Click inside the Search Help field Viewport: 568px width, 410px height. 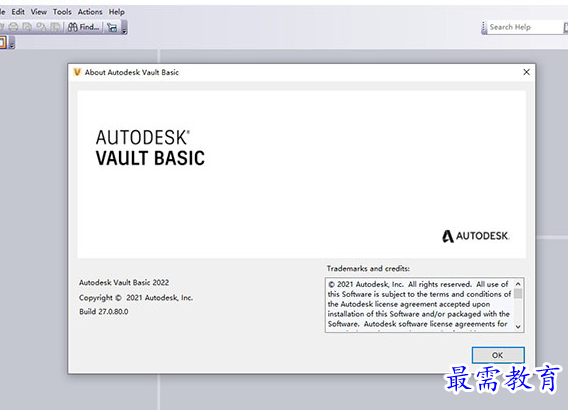[525, 27]
